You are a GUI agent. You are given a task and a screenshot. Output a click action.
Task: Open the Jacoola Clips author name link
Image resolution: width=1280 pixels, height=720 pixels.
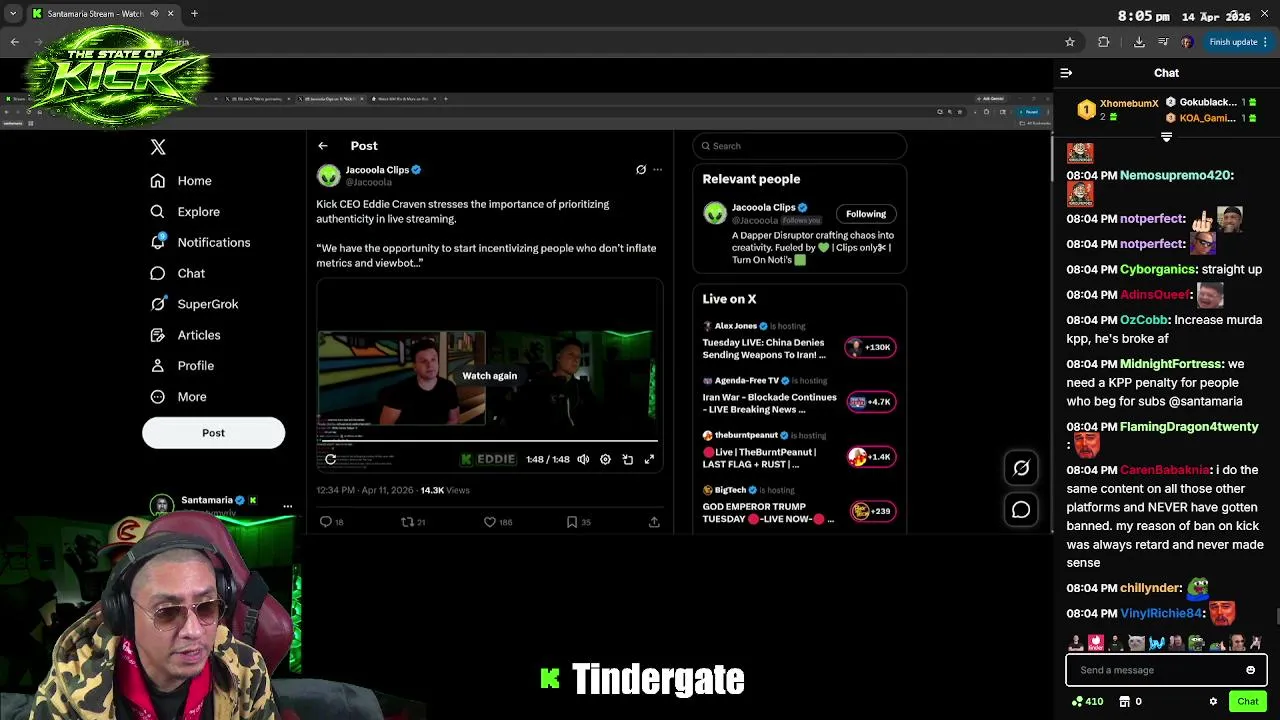pyautogui.click(x=377, y=170)
